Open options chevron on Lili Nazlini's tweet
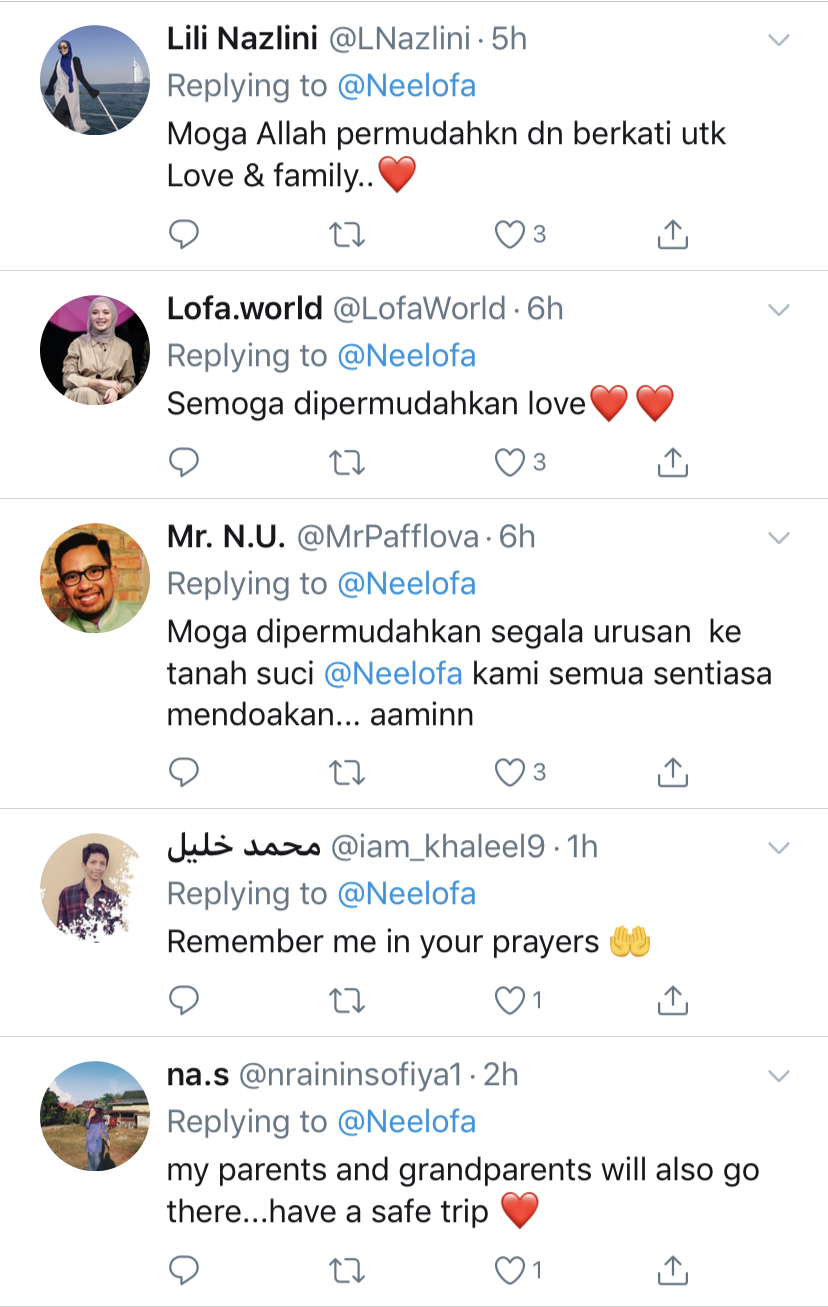The image size is (828, 1307). click(x=778, y=40)
